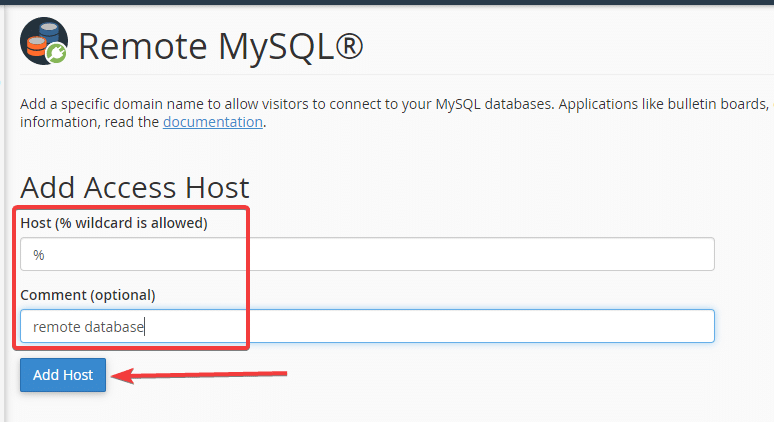
Task: Click the "remote database" text in the Comment field
Action: click(88, 326)
